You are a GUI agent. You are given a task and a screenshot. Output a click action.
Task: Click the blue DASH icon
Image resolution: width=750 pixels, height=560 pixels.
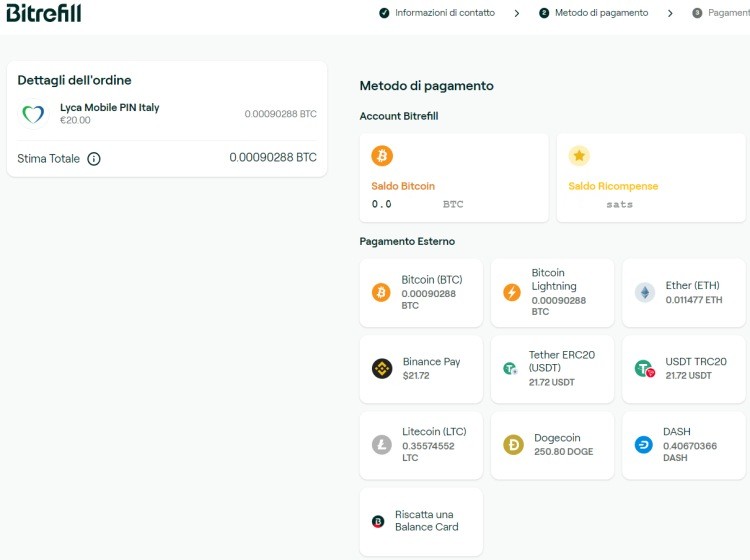pos(643,445)
